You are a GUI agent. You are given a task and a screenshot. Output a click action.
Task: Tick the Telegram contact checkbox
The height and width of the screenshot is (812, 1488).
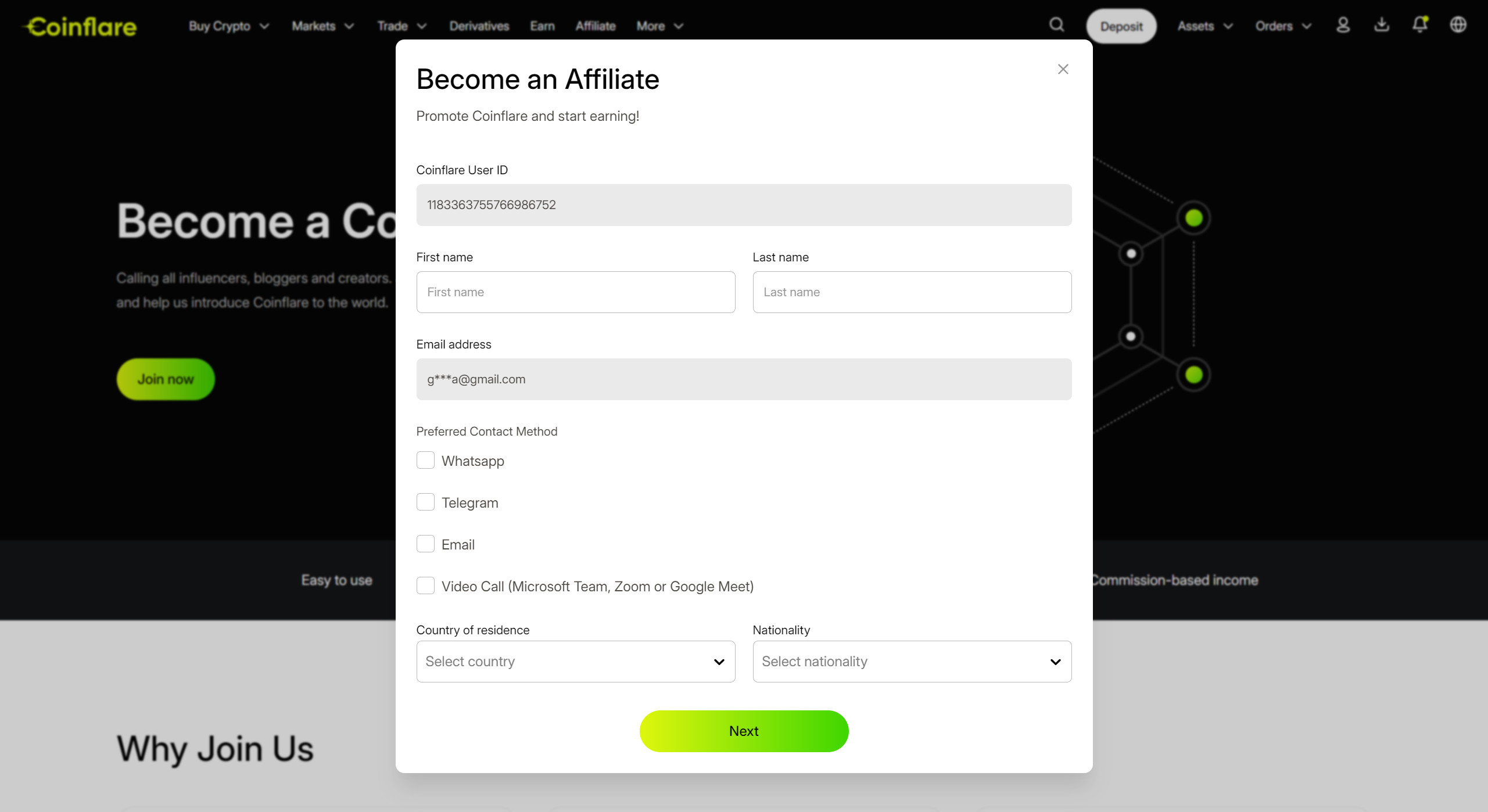(x=425, y=502)
